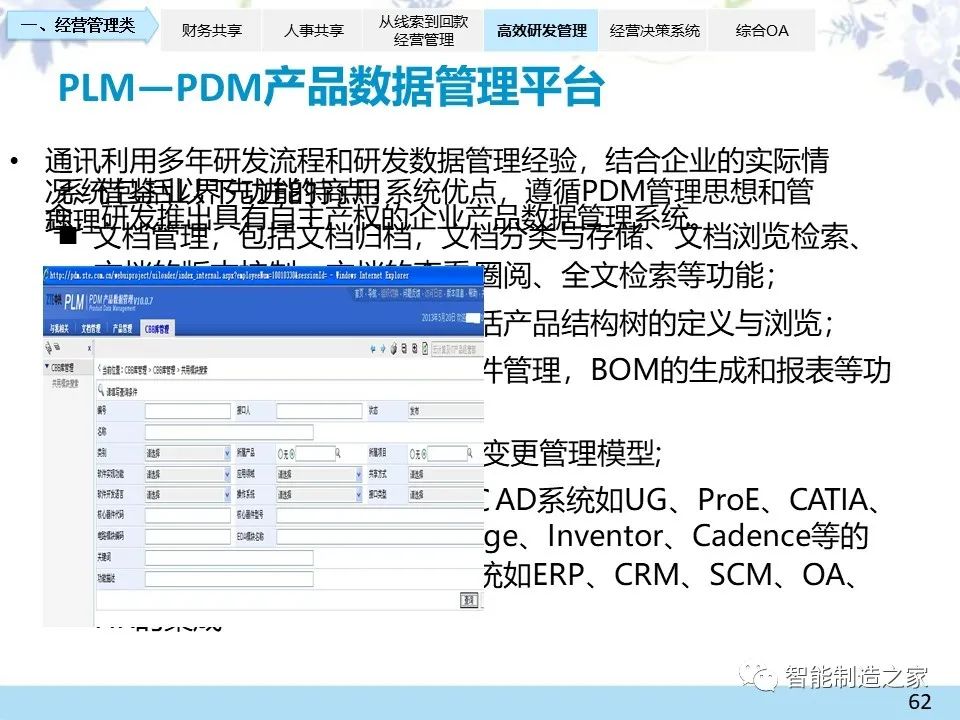Select the CBB库管理 tab in PDM
The image size is (960, 720).
(x=157, y=329)
